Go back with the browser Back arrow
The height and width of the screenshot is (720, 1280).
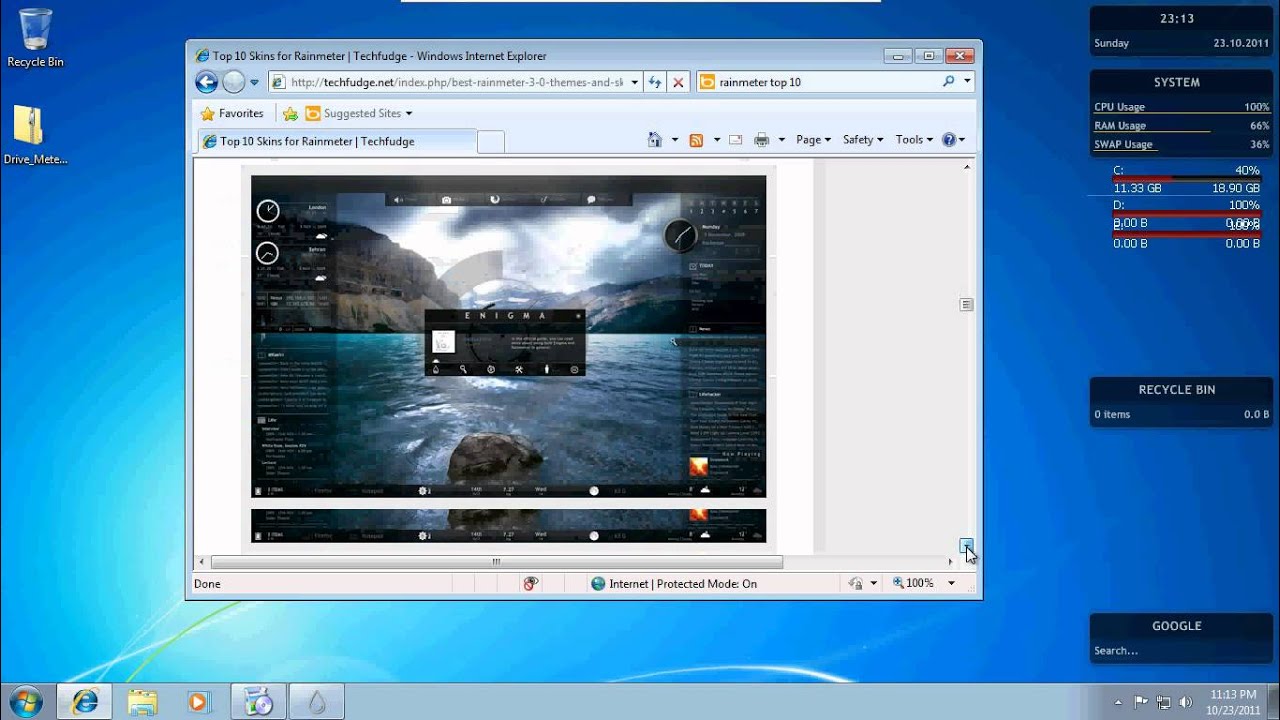207,82
